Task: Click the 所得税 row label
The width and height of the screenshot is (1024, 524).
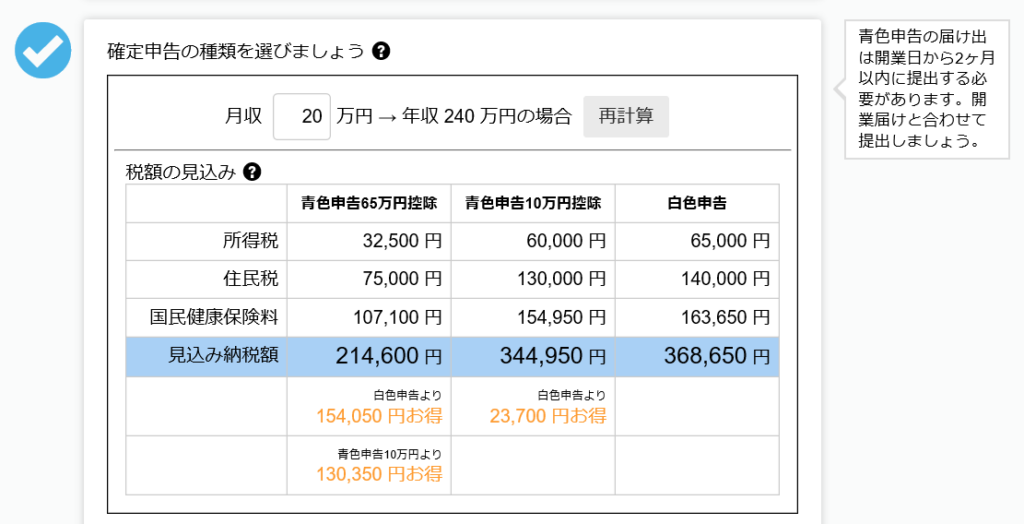Action: pos(251,241)
